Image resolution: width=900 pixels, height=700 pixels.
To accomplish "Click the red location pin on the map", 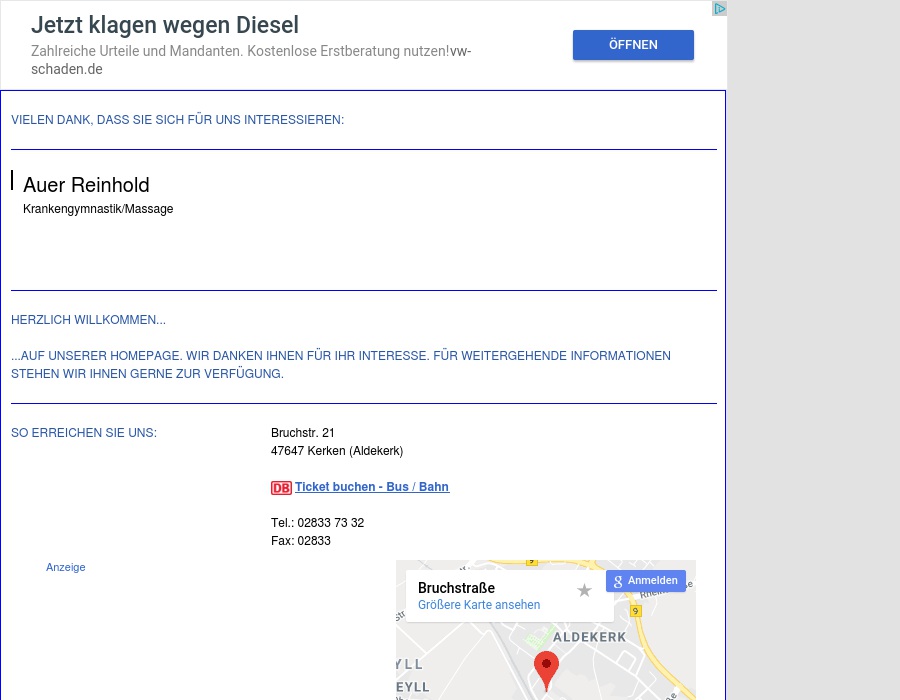I will 546,668.
